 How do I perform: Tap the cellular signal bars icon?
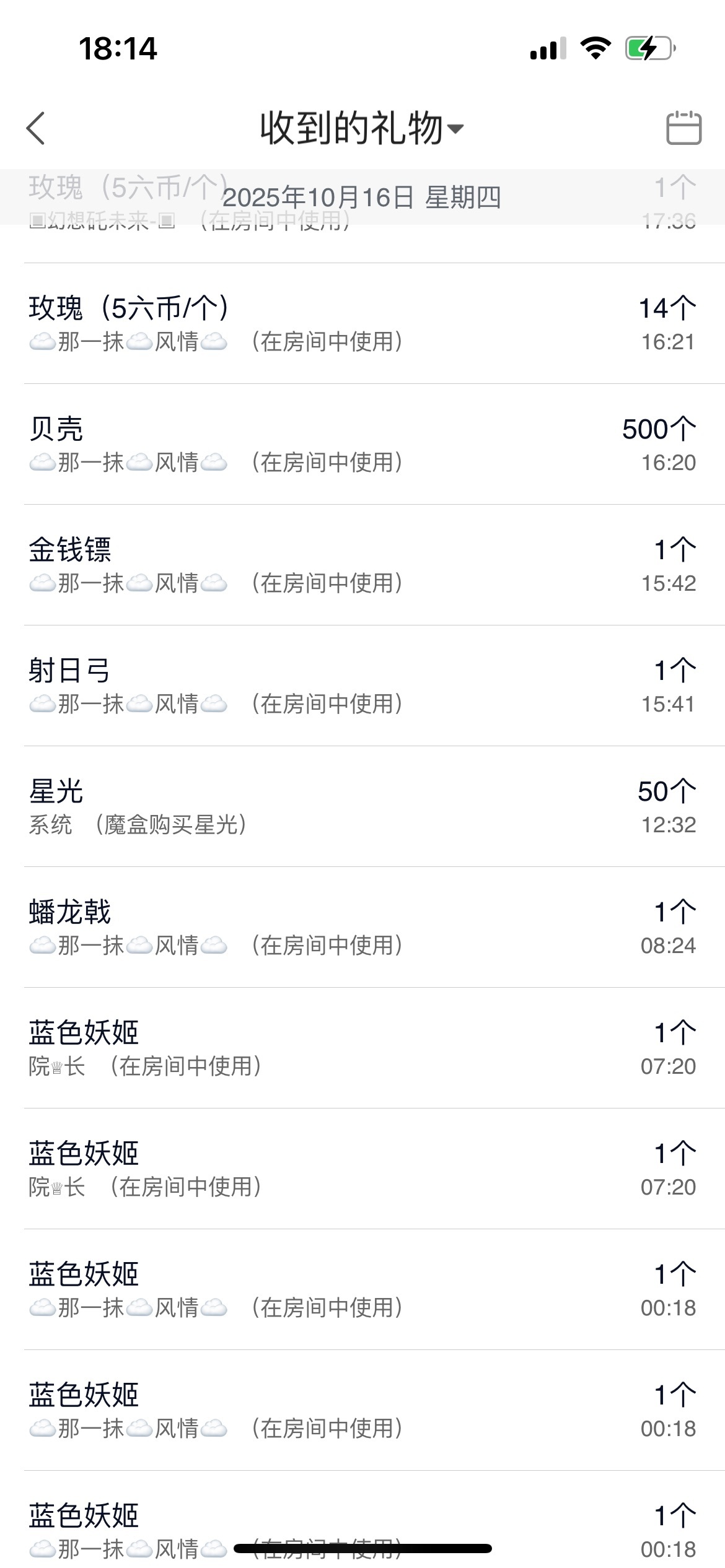click(548, 48)
